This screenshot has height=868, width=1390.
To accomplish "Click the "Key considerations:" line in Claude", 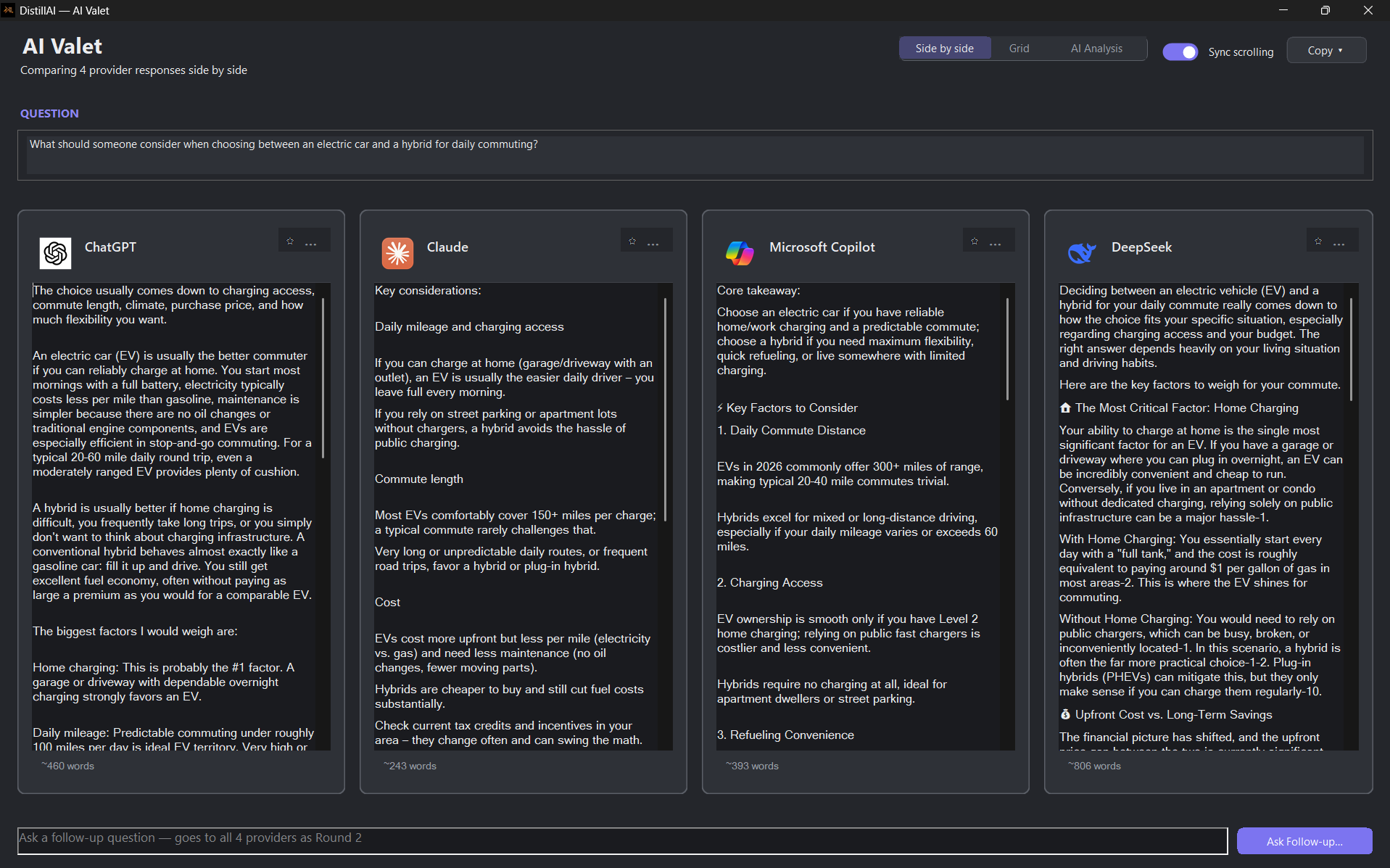I will coord(428,290).
